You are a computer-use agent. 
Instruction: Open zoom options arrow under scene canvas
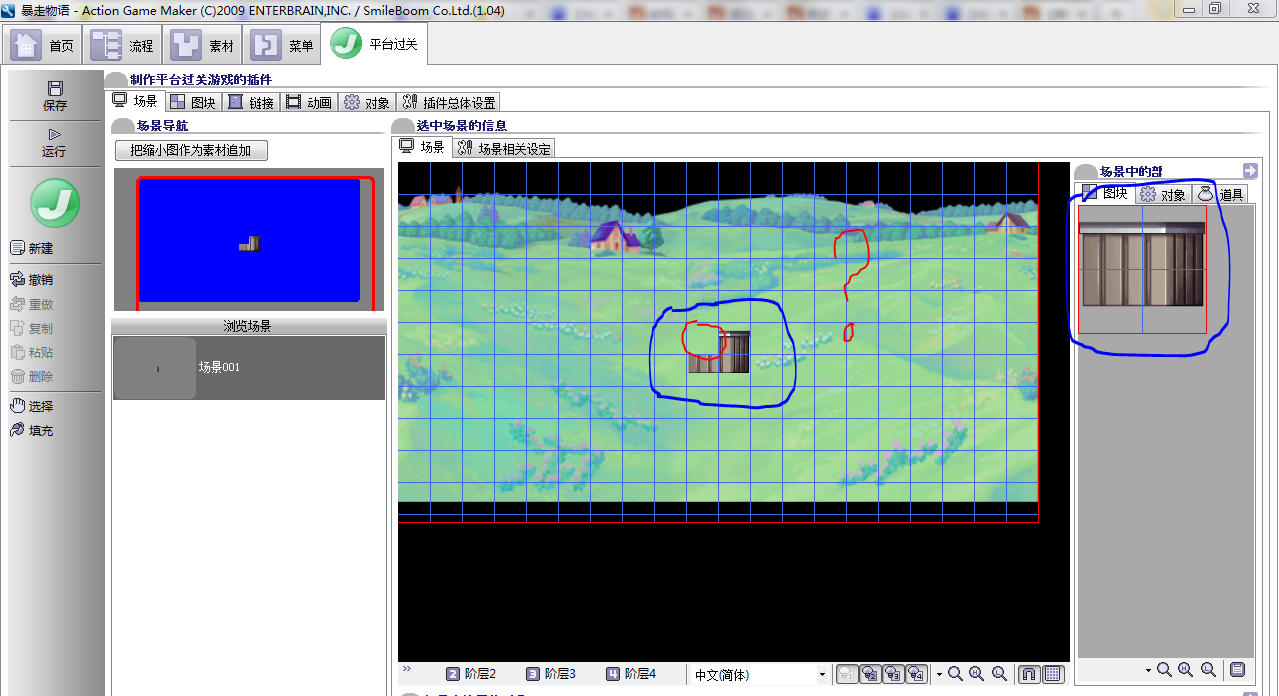pos(939,675)
